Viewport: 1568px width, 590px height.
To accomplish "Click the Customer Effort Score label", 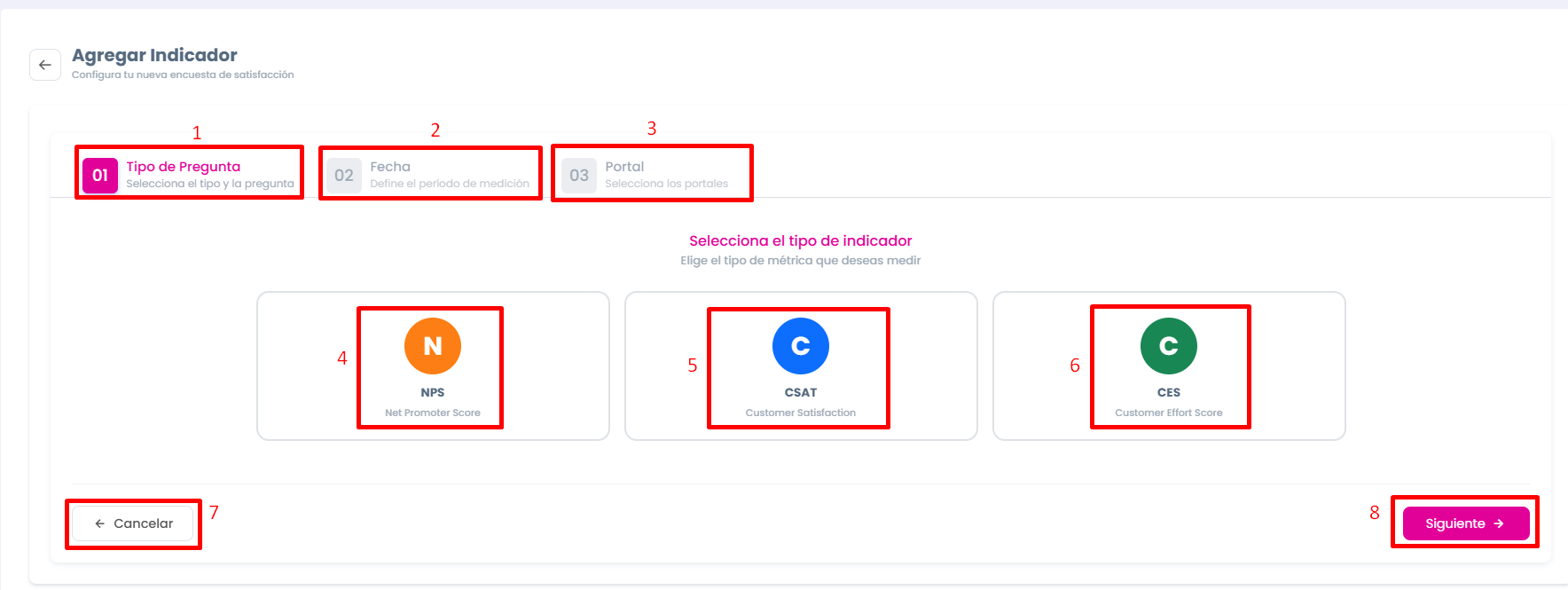I will (x=1169, y=413).
